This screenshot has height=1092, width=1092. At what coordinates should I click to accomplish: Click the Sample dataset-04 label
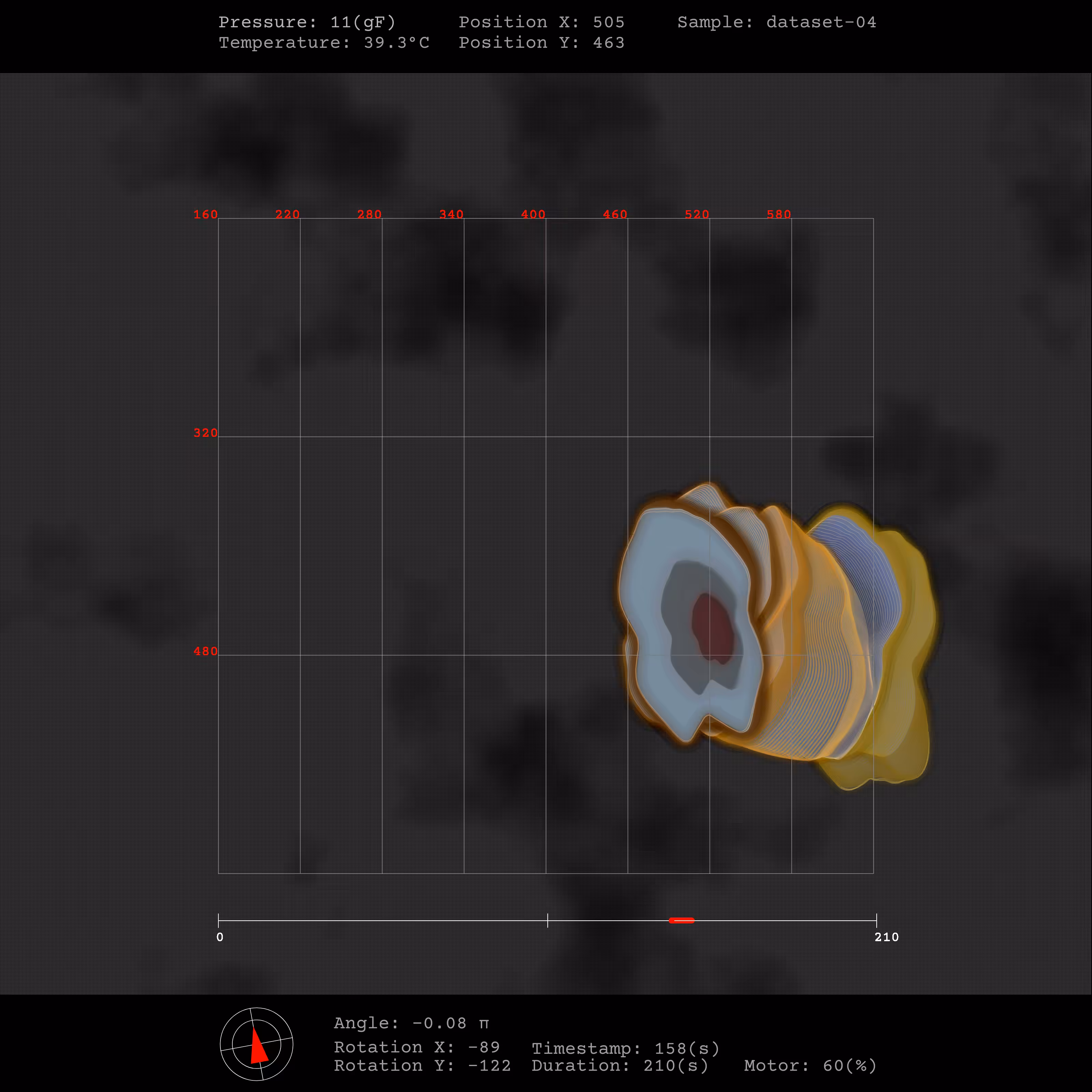point(777,22)
